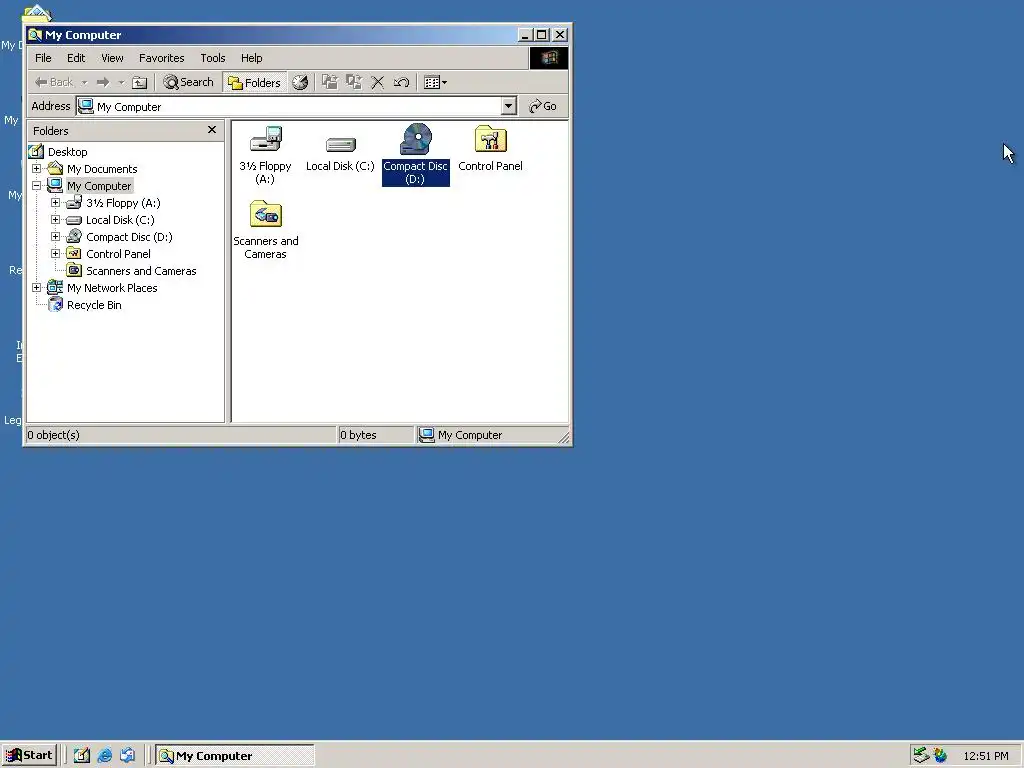The width and height of the screenshot is (1024, 768).
Task: Click the Go button
Action: point(543,106)
